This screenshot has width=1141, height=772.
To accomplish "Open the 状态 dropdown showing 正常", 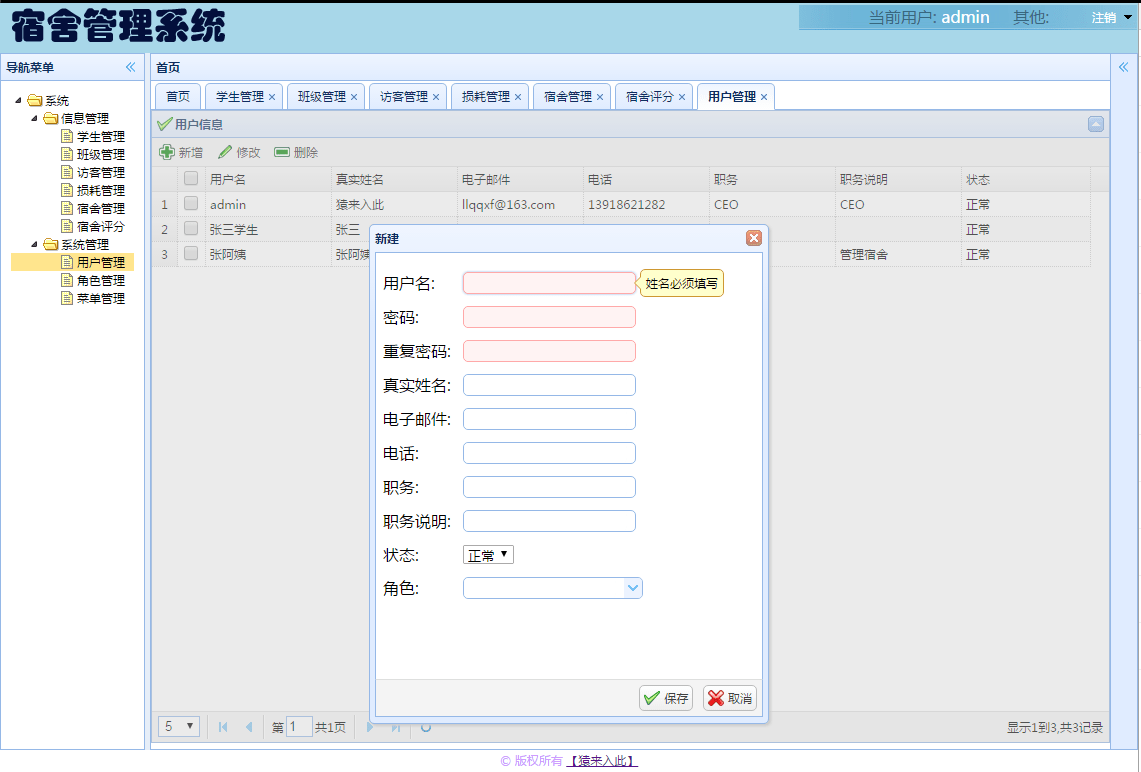I will (x=488, y=554).
